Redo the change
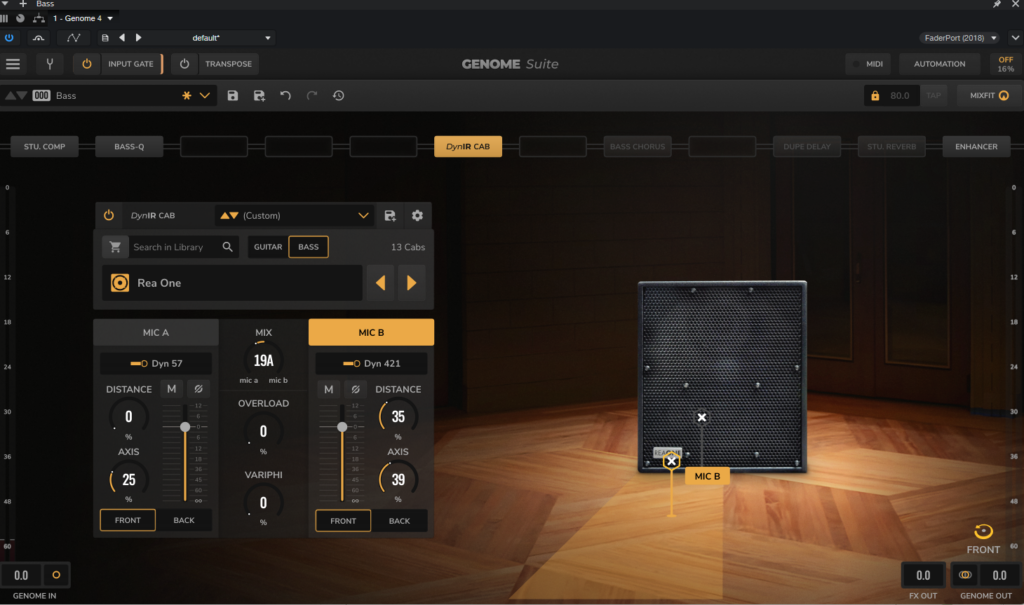The width and height of the screenshot is (1024, 605). [312, 95]
